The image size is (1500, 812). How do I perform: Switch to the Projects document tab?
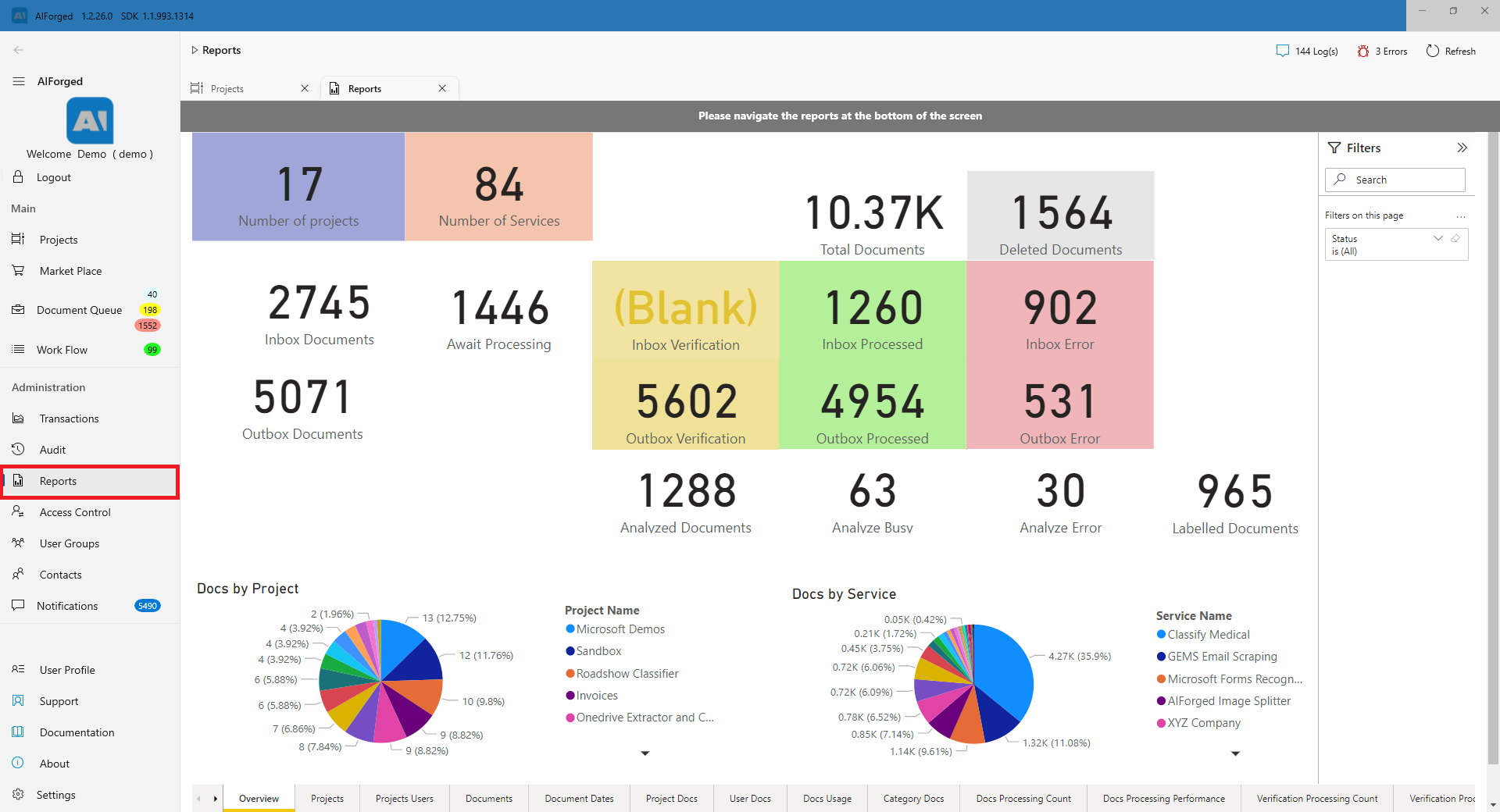click(250, 88)
